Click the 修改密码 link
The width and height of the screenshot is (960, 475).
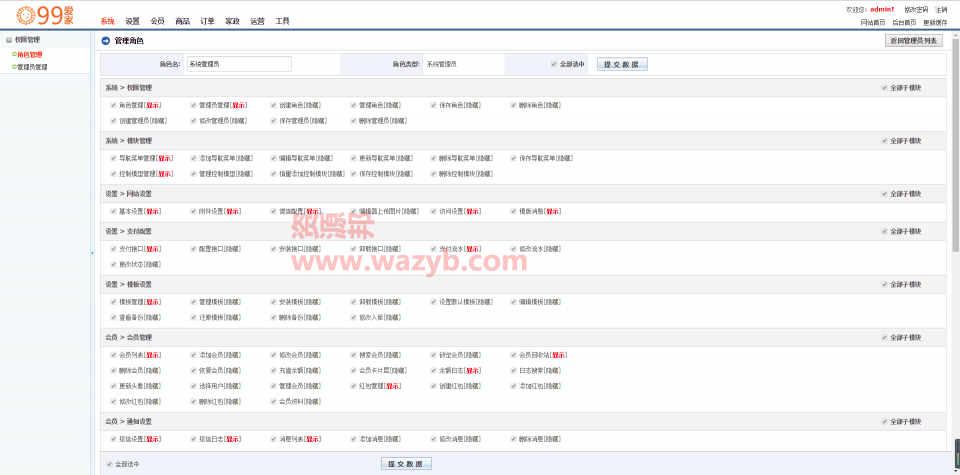tap(916, 10)
